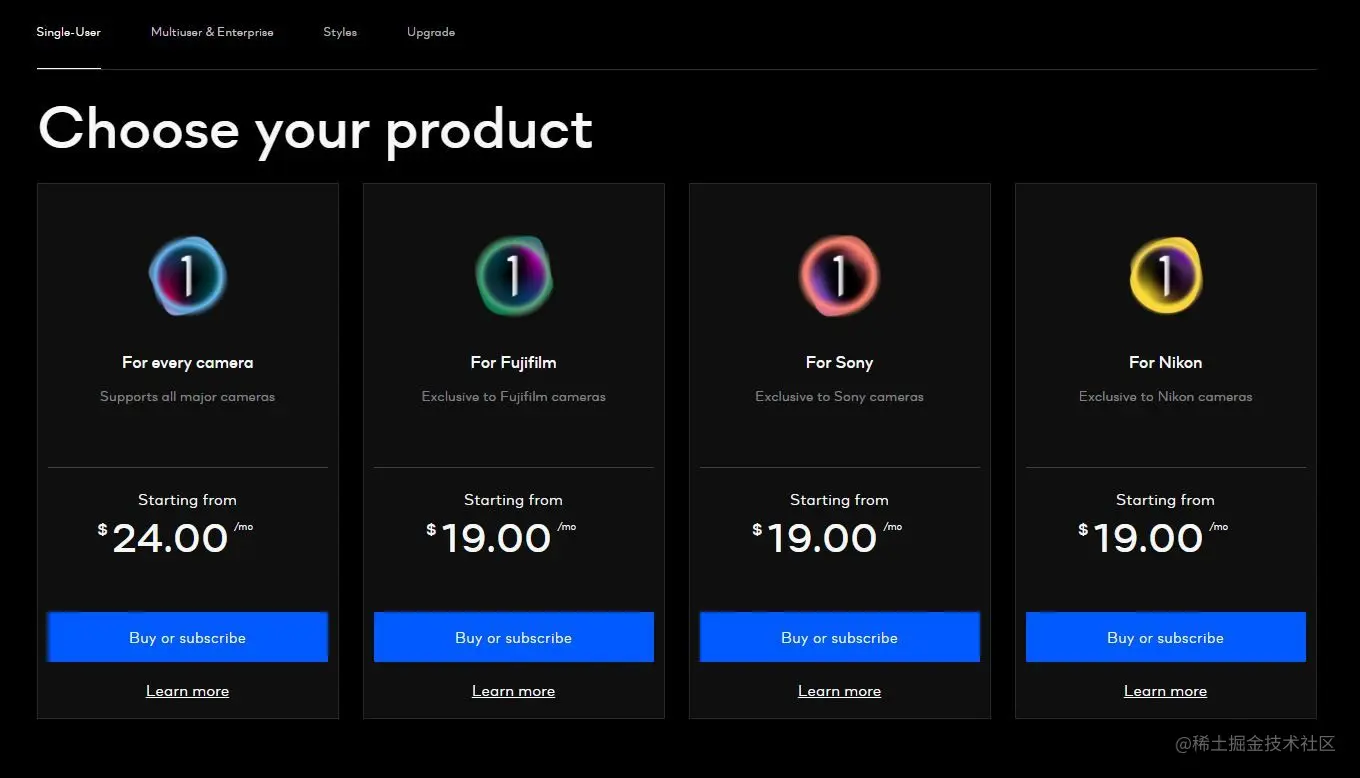Screen dimensions: 1360x778
Task: Learn more about the Sony product
Action: pyautogui.click(x=840, y=691)
